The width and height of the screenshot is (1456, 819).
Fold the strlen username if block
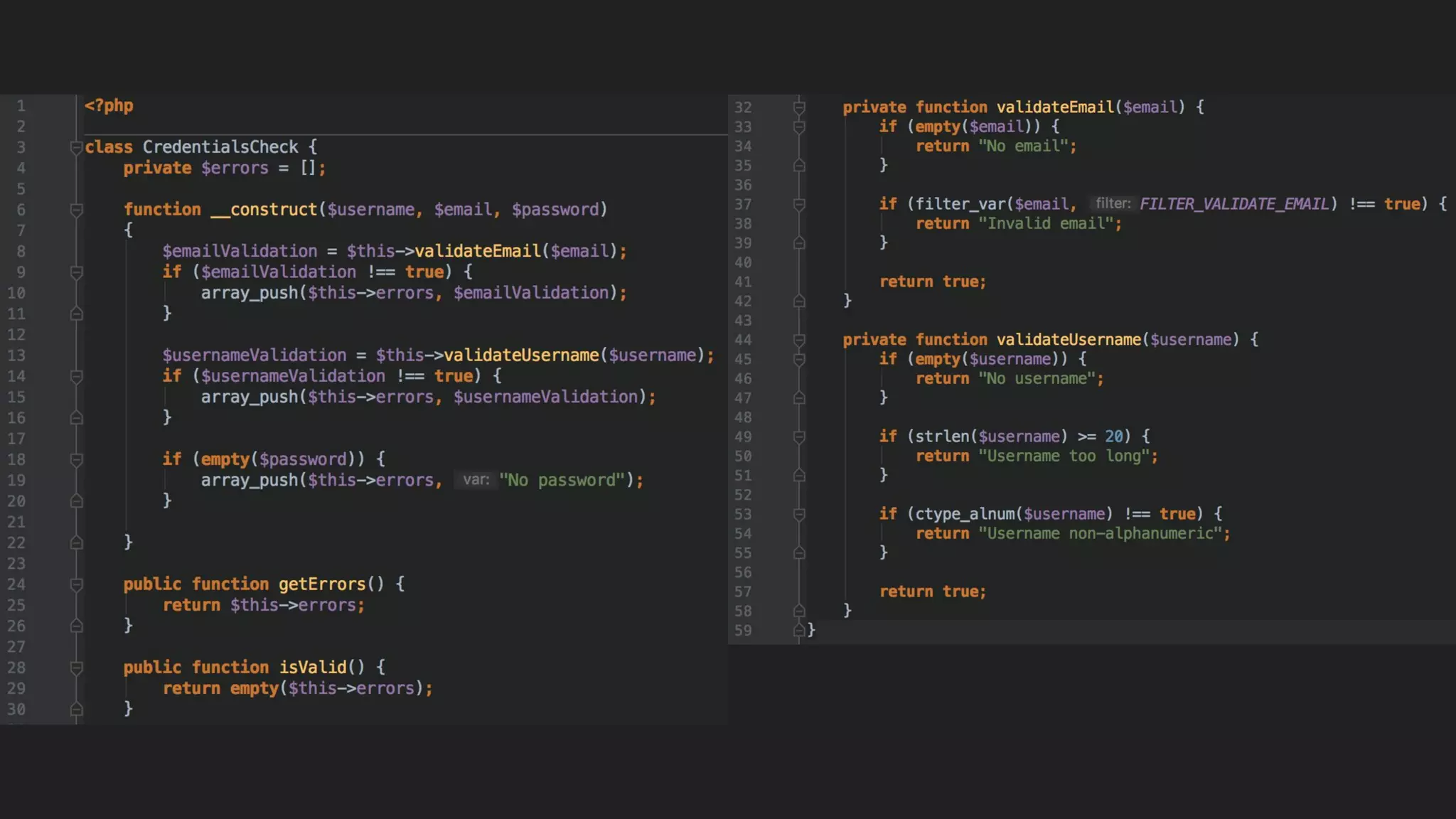point(799,437)
